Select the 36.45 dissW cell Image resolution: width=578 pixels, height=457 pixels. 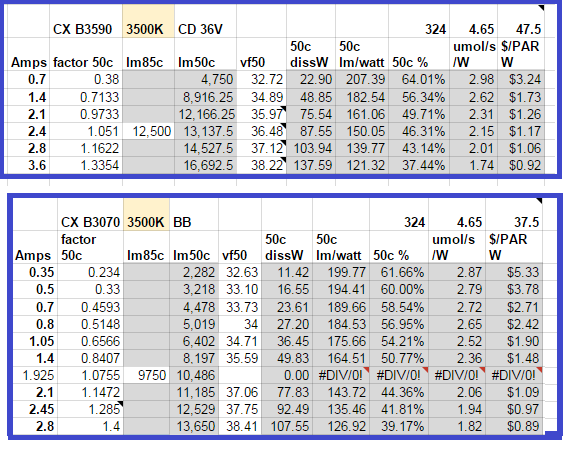point(287,341)
